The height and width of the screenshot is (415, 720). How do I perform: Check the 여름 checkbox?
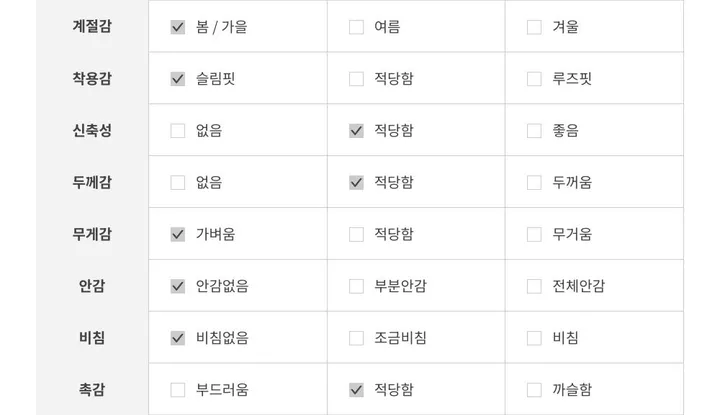(356, 27)
